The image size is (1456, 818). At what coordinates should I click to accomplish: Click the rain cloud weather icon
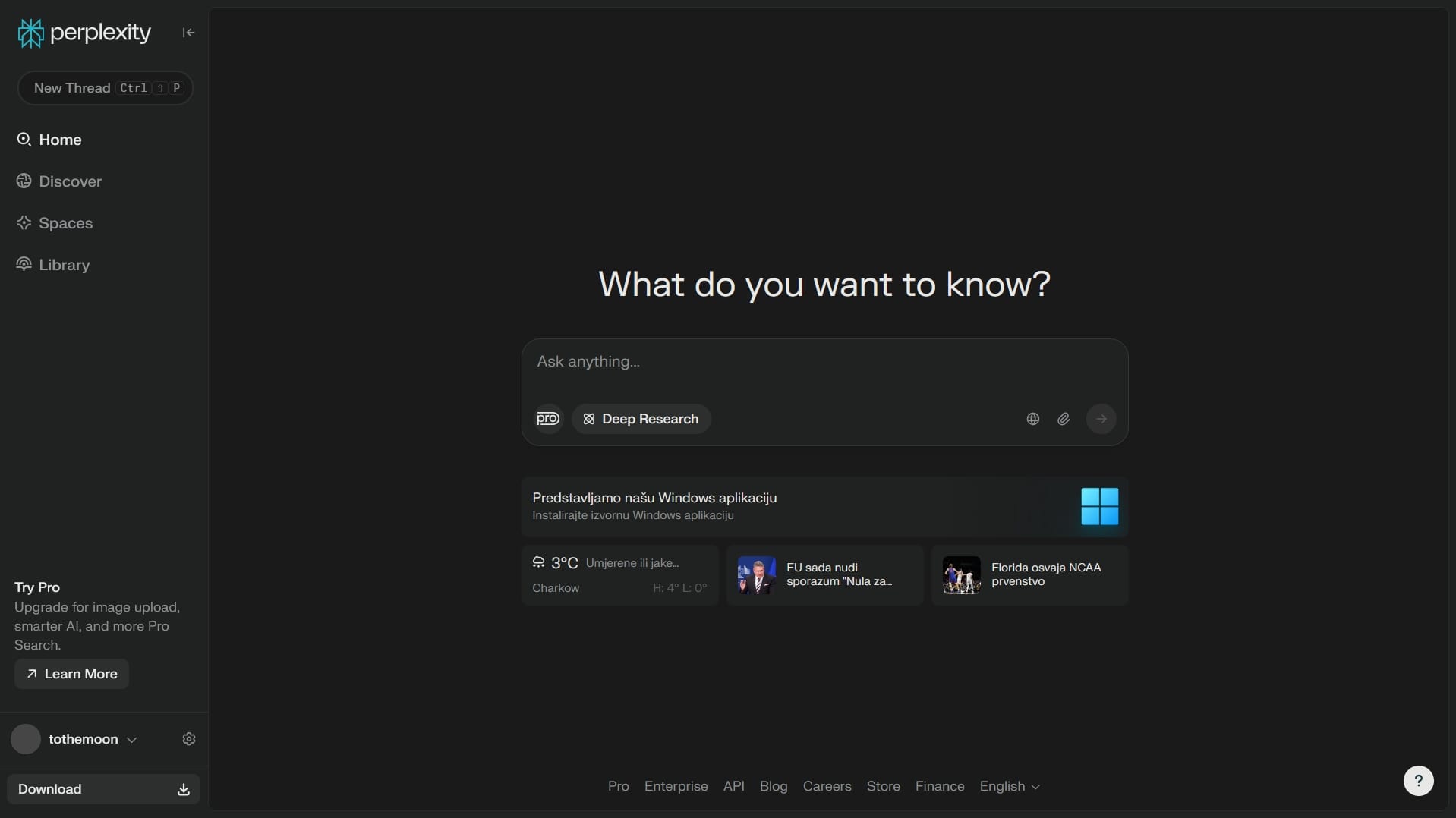[538, 562]
